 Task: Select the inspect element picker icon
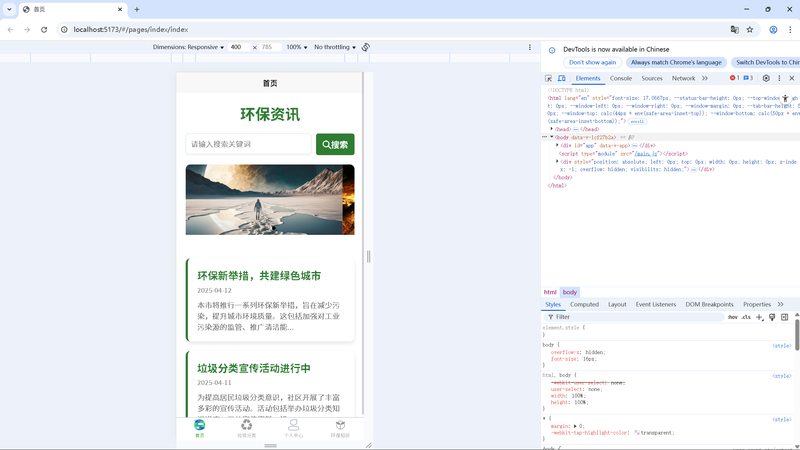548,78
